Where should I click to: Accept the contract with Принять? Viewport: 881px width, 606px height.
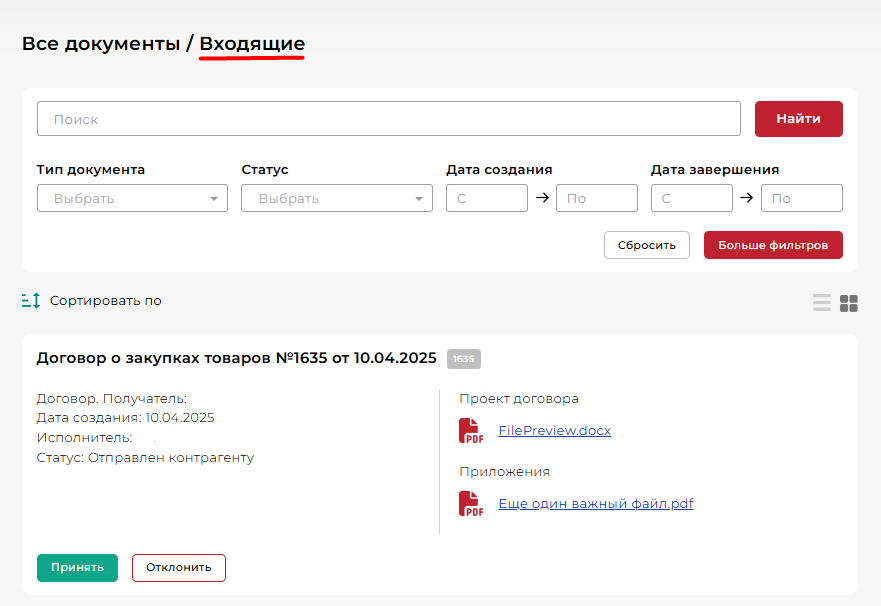[x=77, y=567]
